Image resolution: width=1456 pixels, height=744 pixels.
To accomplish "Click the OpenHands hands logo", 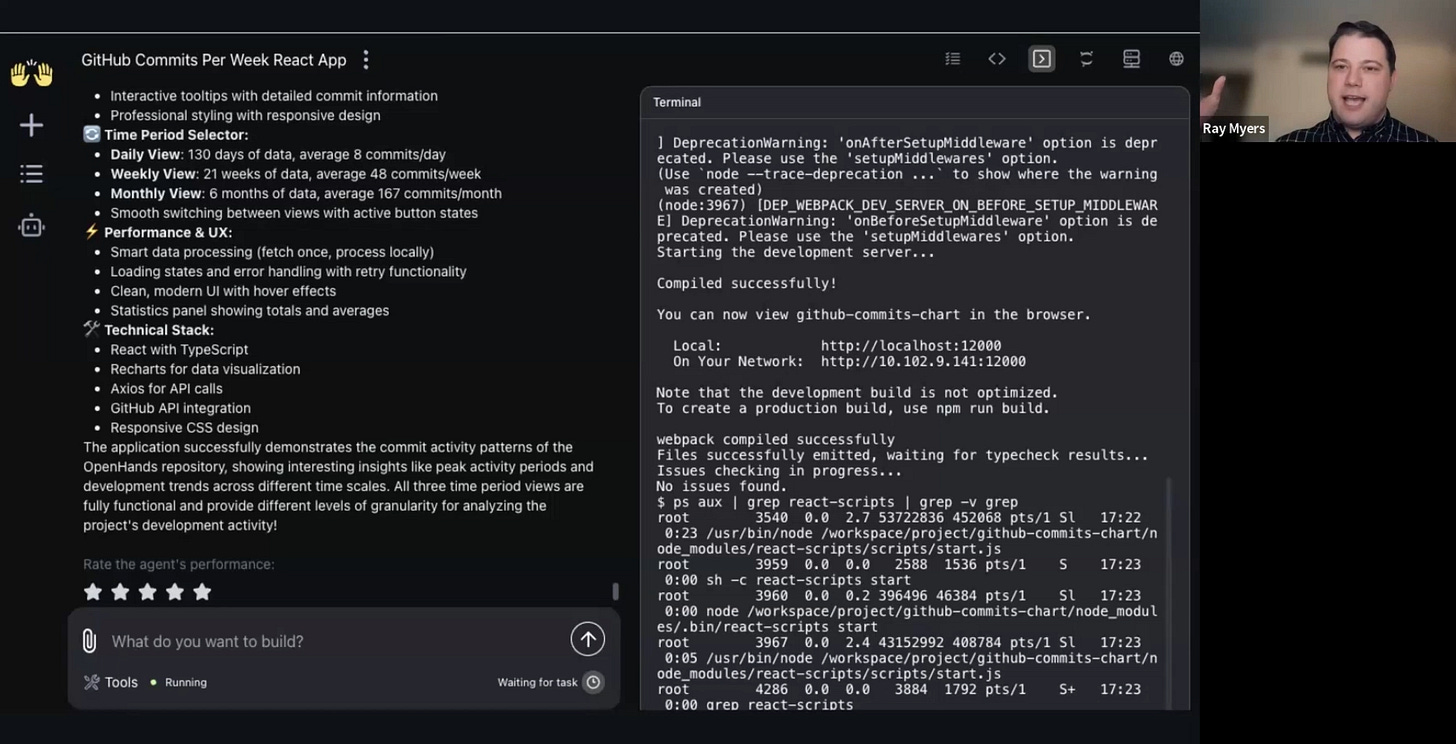I will click(x=31, y=73).
